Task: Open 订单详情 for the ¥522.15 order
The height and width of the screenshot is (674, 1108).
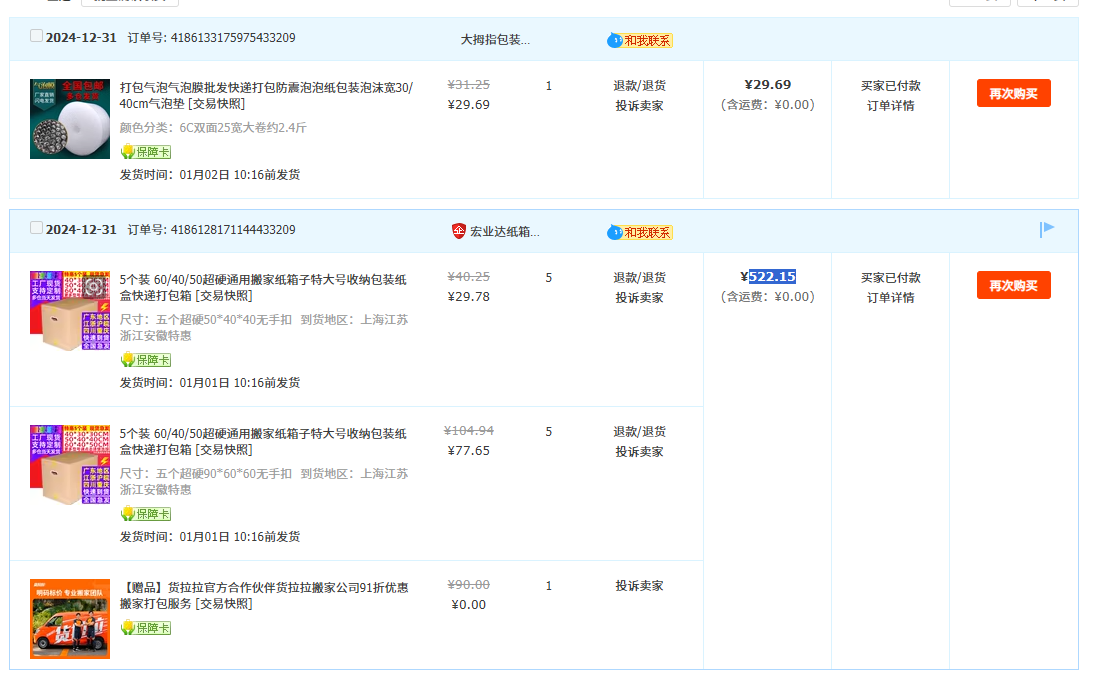Action: click(890, 298)
